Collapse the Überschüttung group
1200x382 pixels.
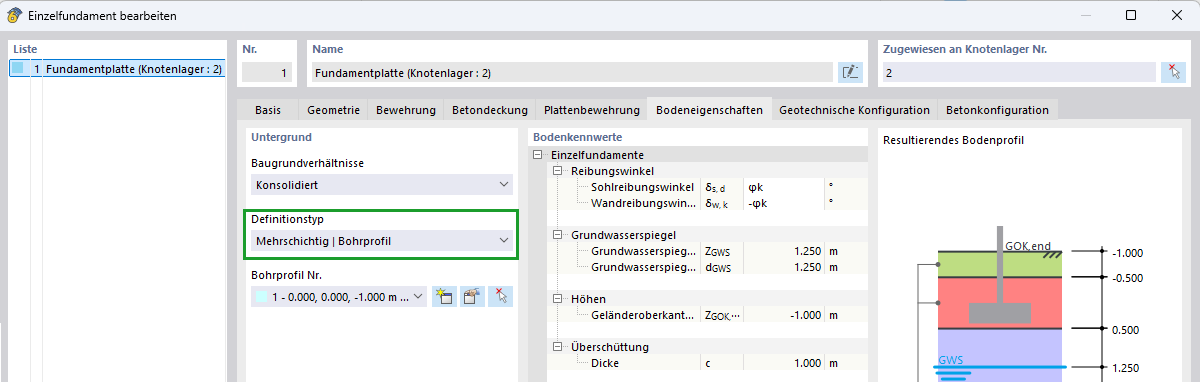pyautogui.click(x=557, y=347)
